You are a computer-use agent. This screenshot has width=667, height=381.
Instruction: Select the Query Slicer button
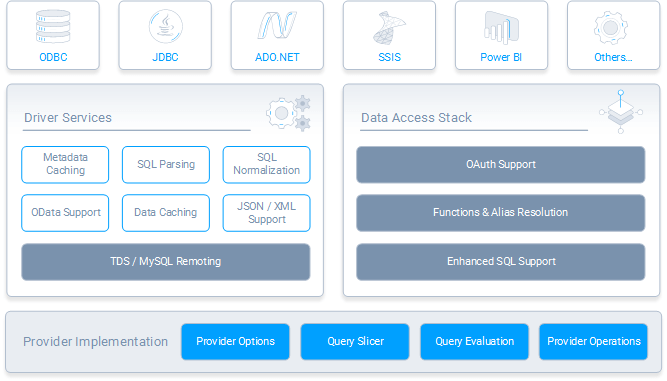tap(355, 341)
